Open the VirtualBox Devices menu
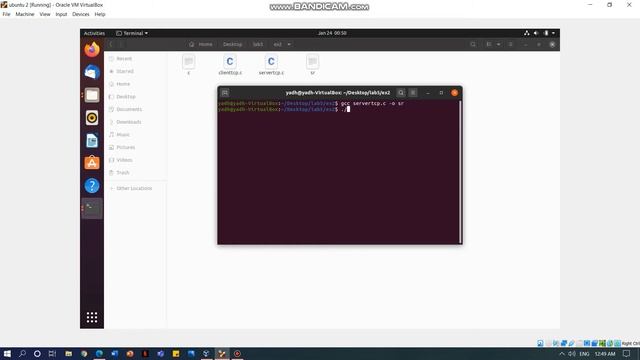 81,14
